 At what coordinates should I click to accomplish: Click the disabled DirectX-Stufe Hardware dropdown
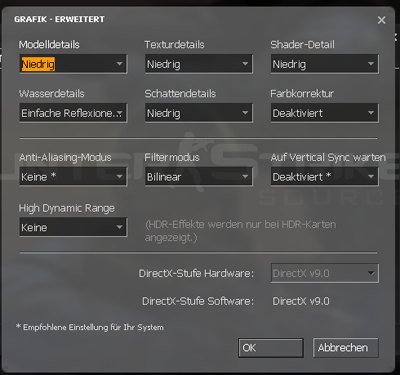325,273
